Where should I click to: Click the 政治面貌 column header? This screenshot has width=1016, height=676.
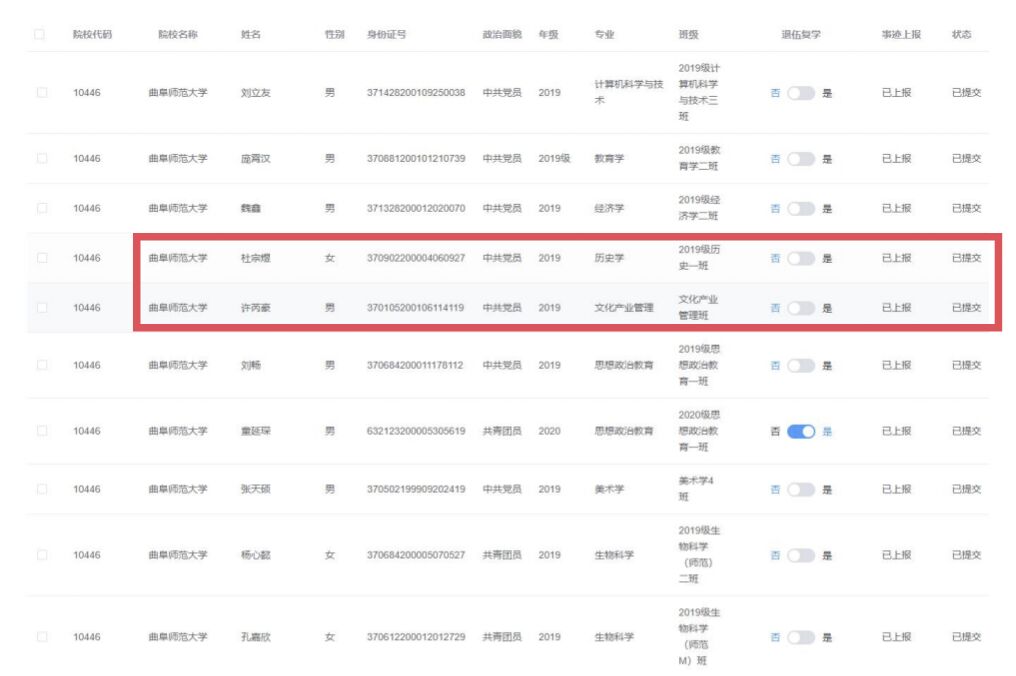point(502,35)
